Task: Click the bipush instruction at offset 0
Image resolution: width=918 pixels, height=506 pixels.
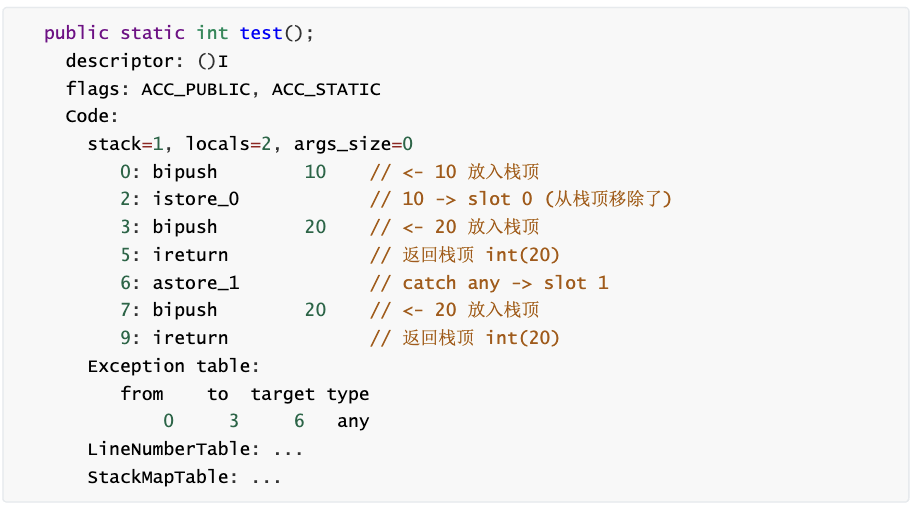Action: 185,172
